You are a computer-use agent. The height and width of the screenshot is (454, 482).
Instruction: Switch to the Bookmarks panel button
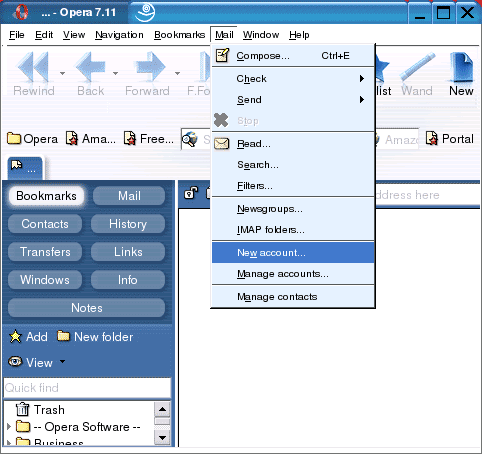46,196
